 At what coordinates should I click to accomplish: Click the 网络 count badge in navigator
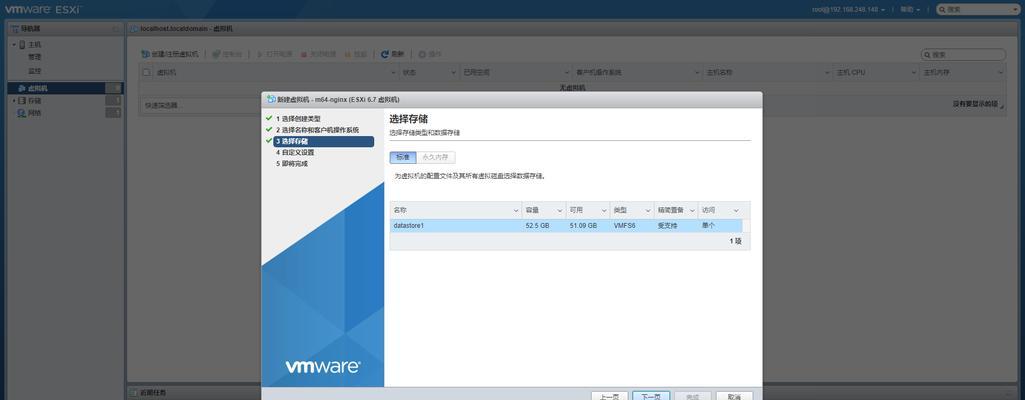(x=114, y=113)
